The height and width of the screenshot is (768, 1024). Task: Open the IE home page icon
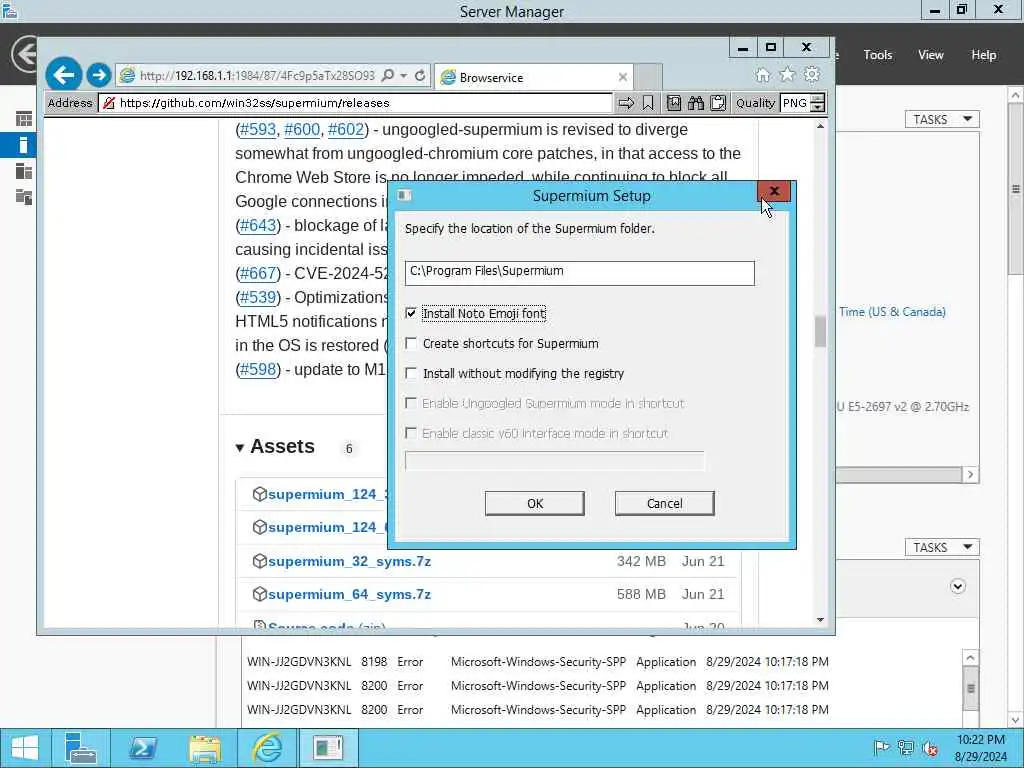pos(762,74)
